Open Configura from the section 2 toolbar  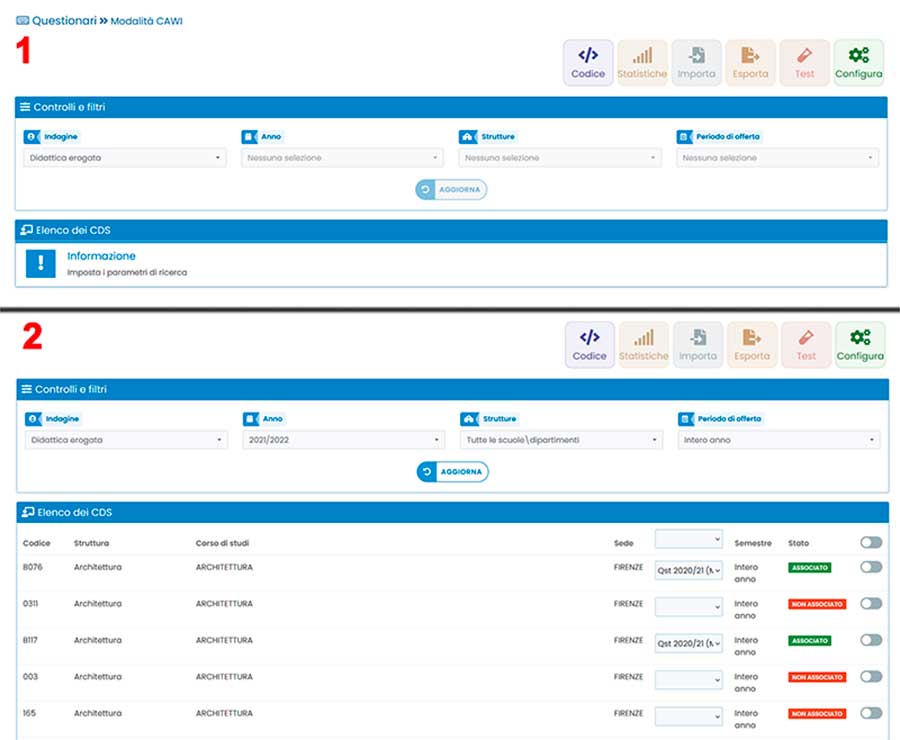(x=860, y=344)
